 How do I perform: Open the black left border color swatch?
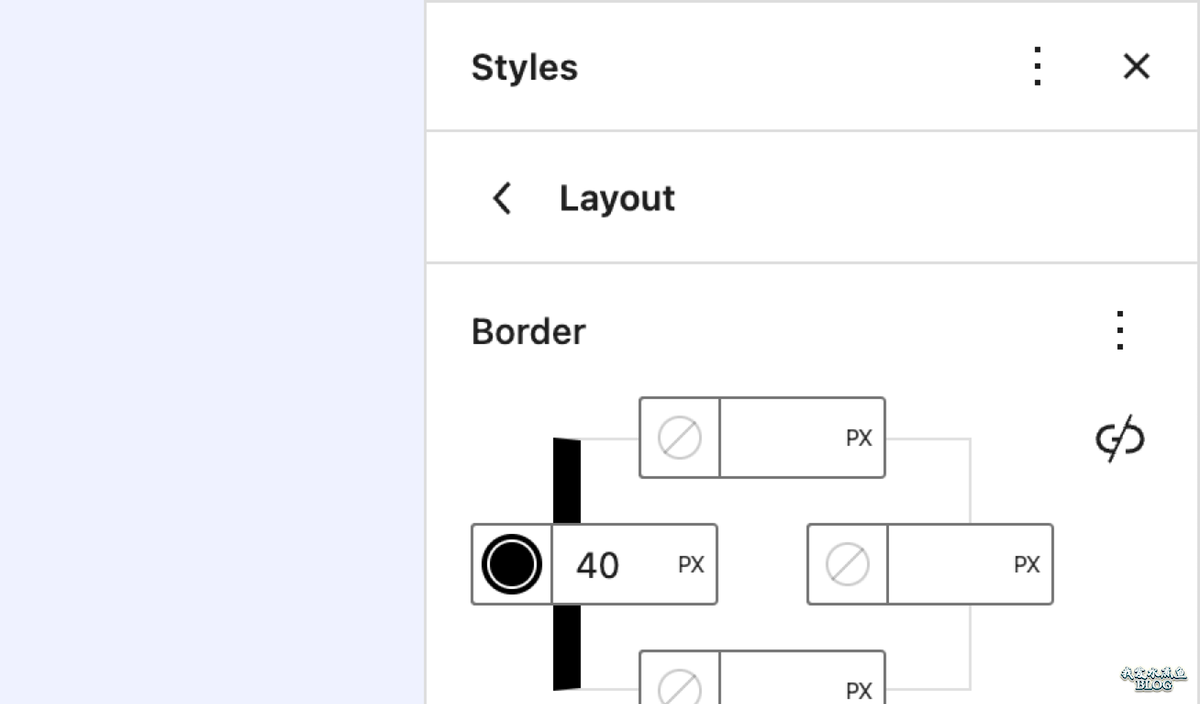coord(512,565)
